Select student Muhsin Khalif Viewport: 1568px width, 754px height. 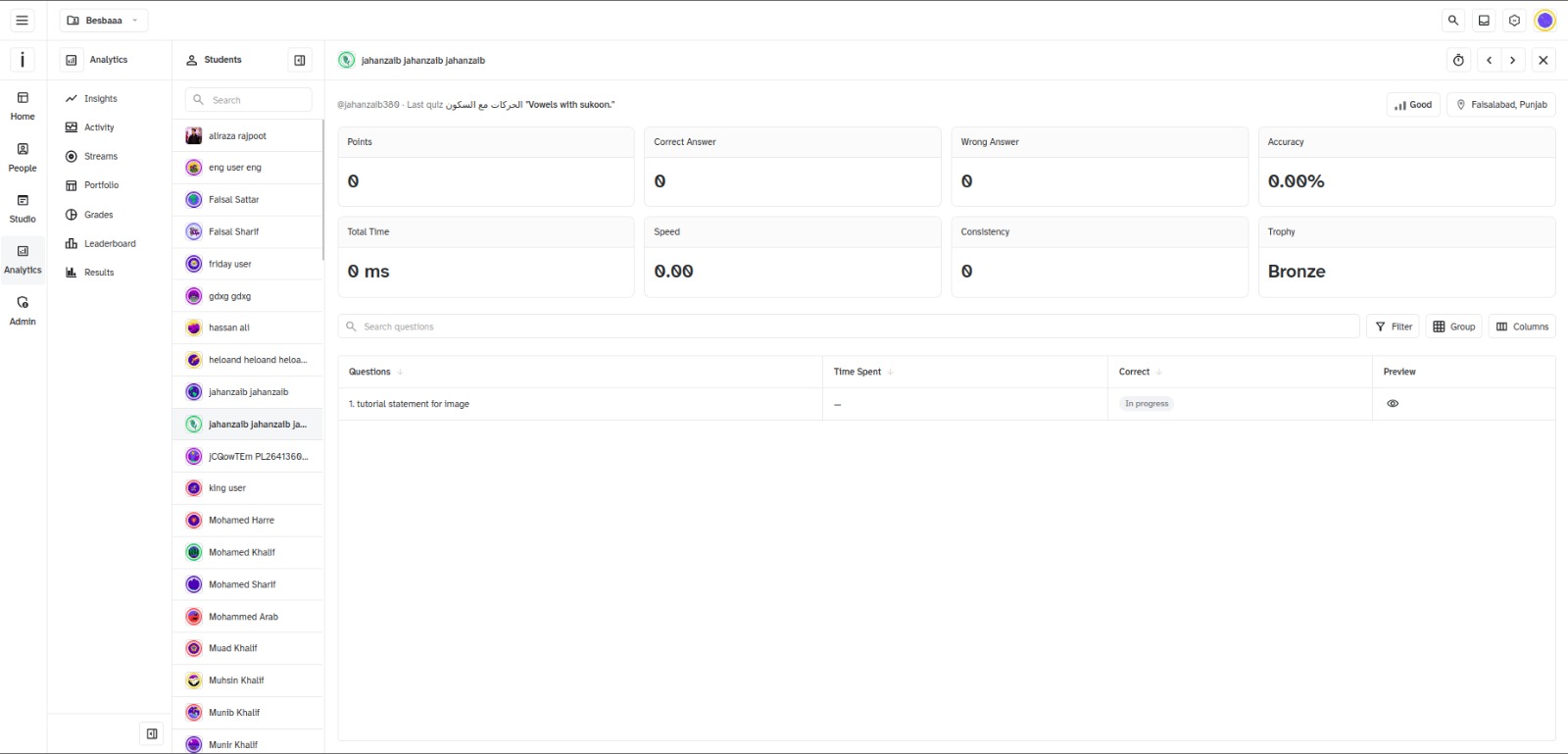pos(248,680)
